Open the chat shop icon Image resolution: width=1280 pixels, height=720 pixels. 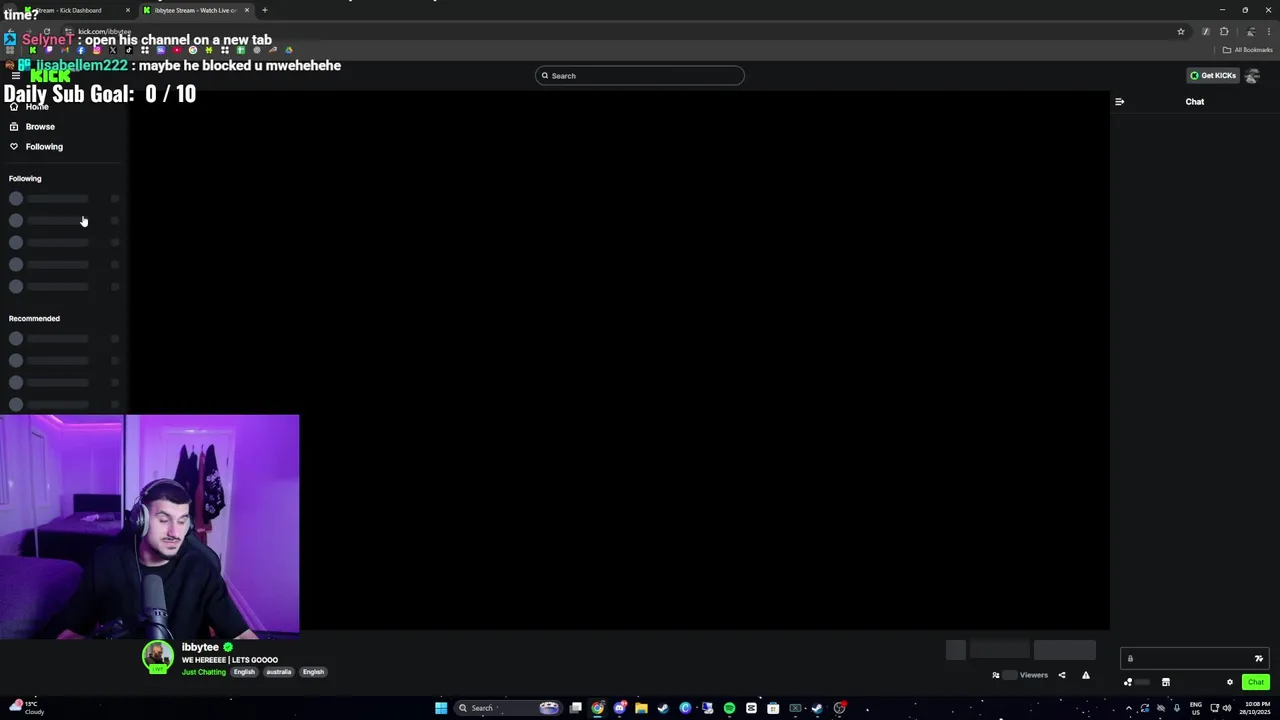coord(1165,682)
